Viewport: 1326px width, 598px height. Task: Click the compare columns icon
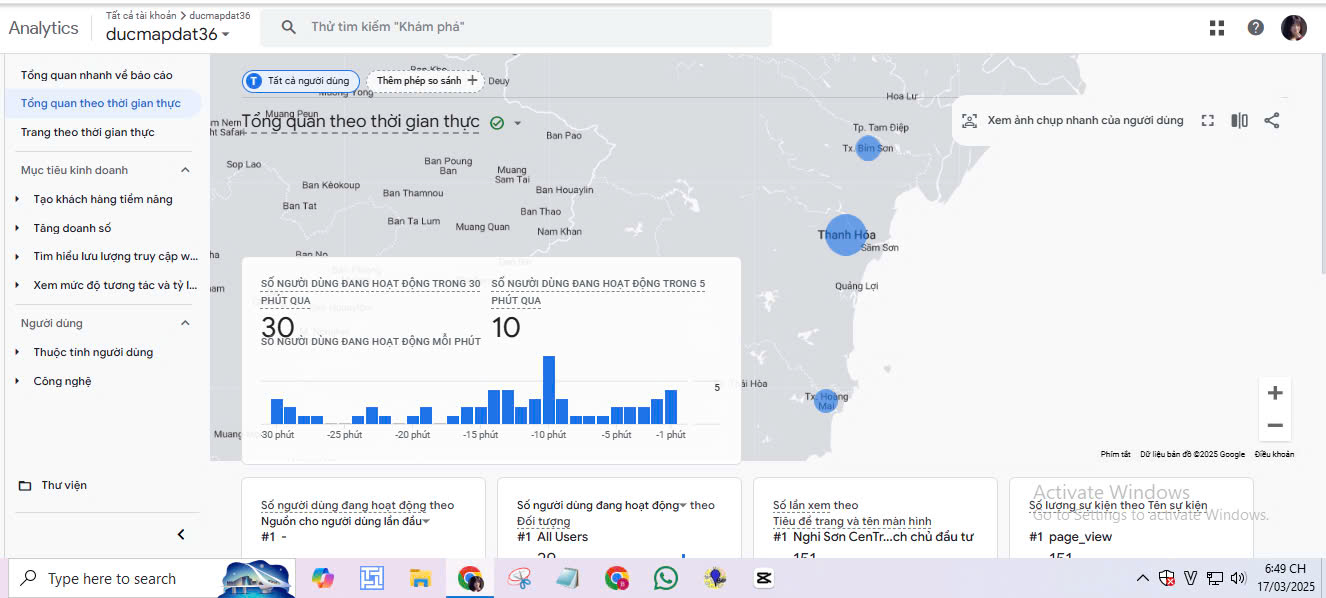tap(1239, 120)
